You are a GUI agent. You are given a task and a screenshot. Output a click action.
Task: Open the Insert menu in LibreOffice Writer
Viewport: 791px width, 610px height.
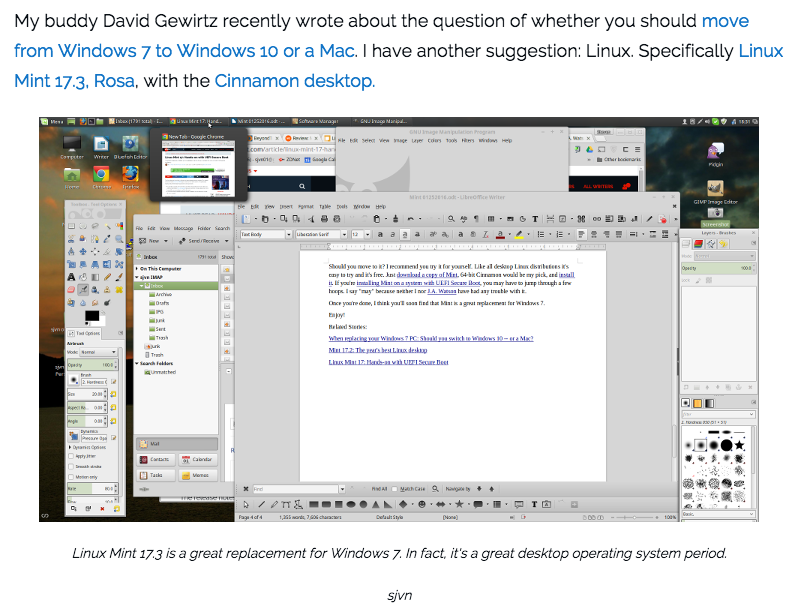[286, 206]
